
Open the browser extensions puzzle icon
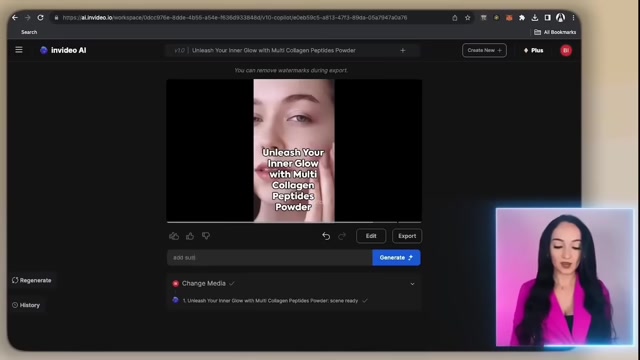click(x=522, y=18)
